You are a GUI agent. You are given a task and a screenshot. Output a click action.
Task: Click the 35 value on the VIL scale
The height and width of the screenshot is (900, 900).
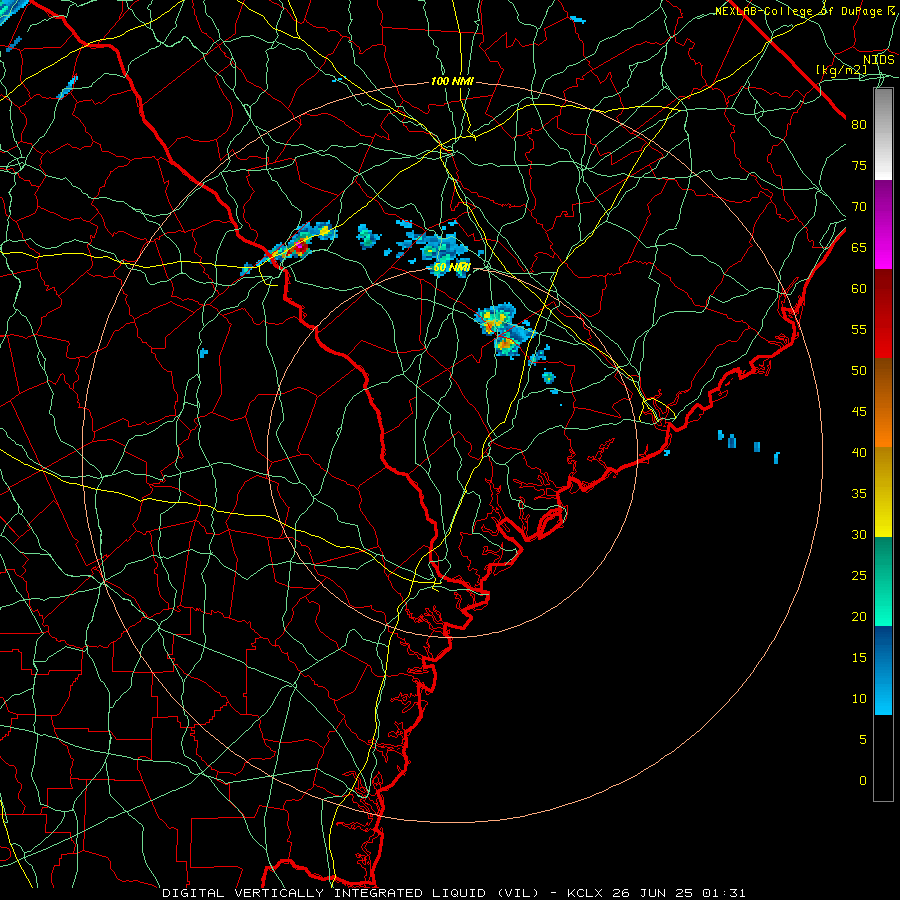(x=859, y=494)
